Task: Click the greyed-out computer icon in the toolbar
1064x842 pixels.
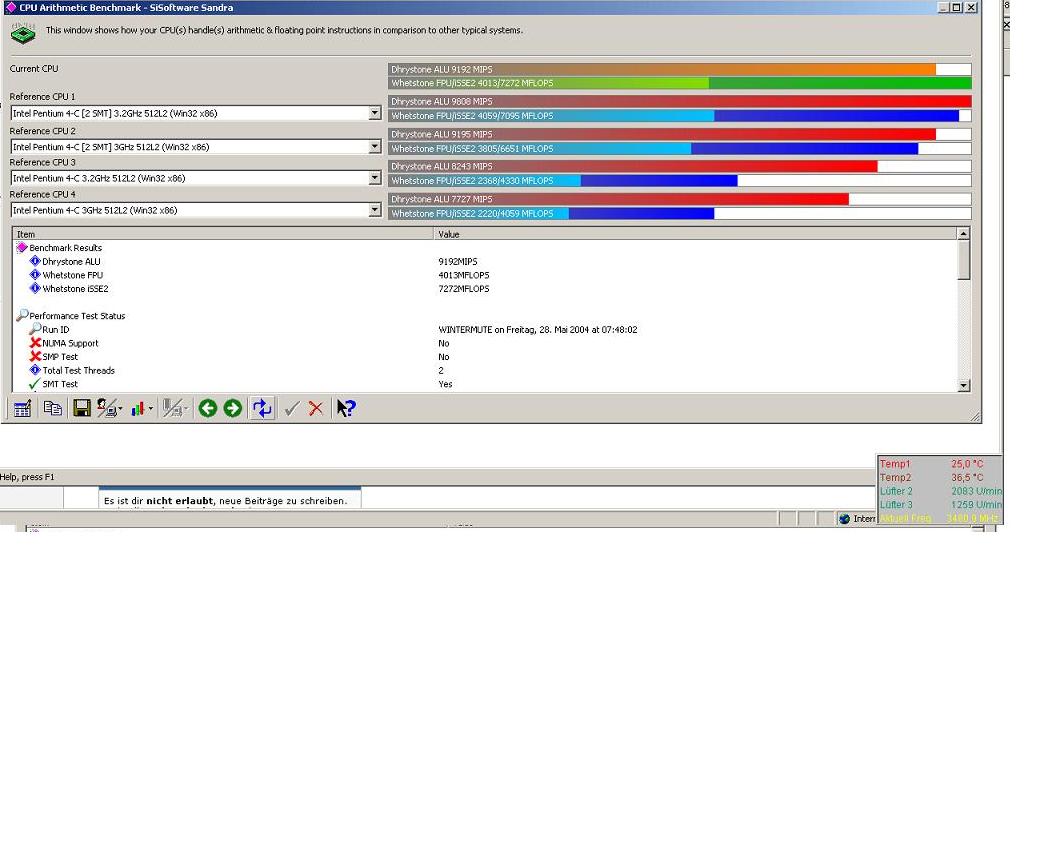Action: [x=172, y=408]
